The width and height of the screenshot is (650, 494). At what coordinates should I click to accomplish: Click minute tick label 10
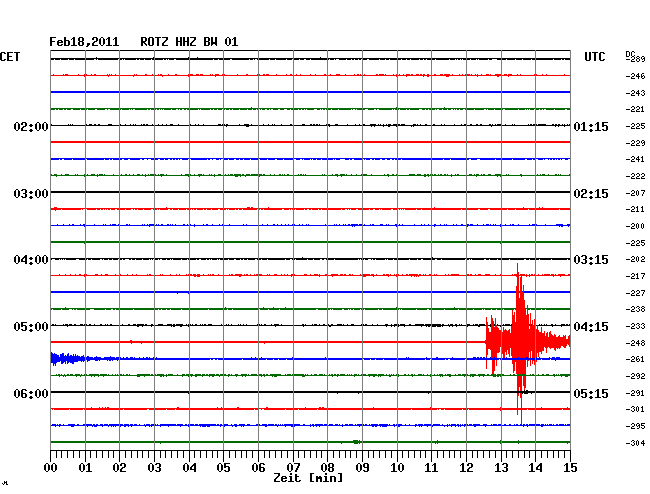click(x=397, y=468)
